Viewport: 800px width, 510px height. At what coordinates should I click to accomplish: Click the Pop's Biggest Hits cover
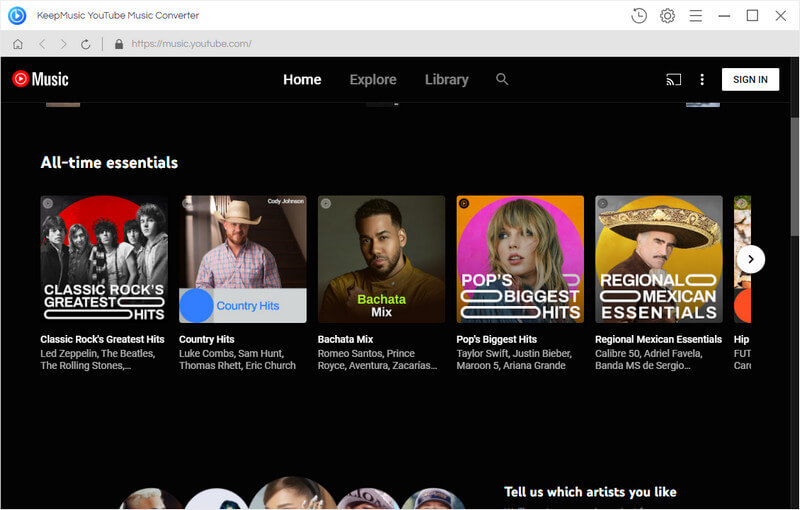coord(520,259)
